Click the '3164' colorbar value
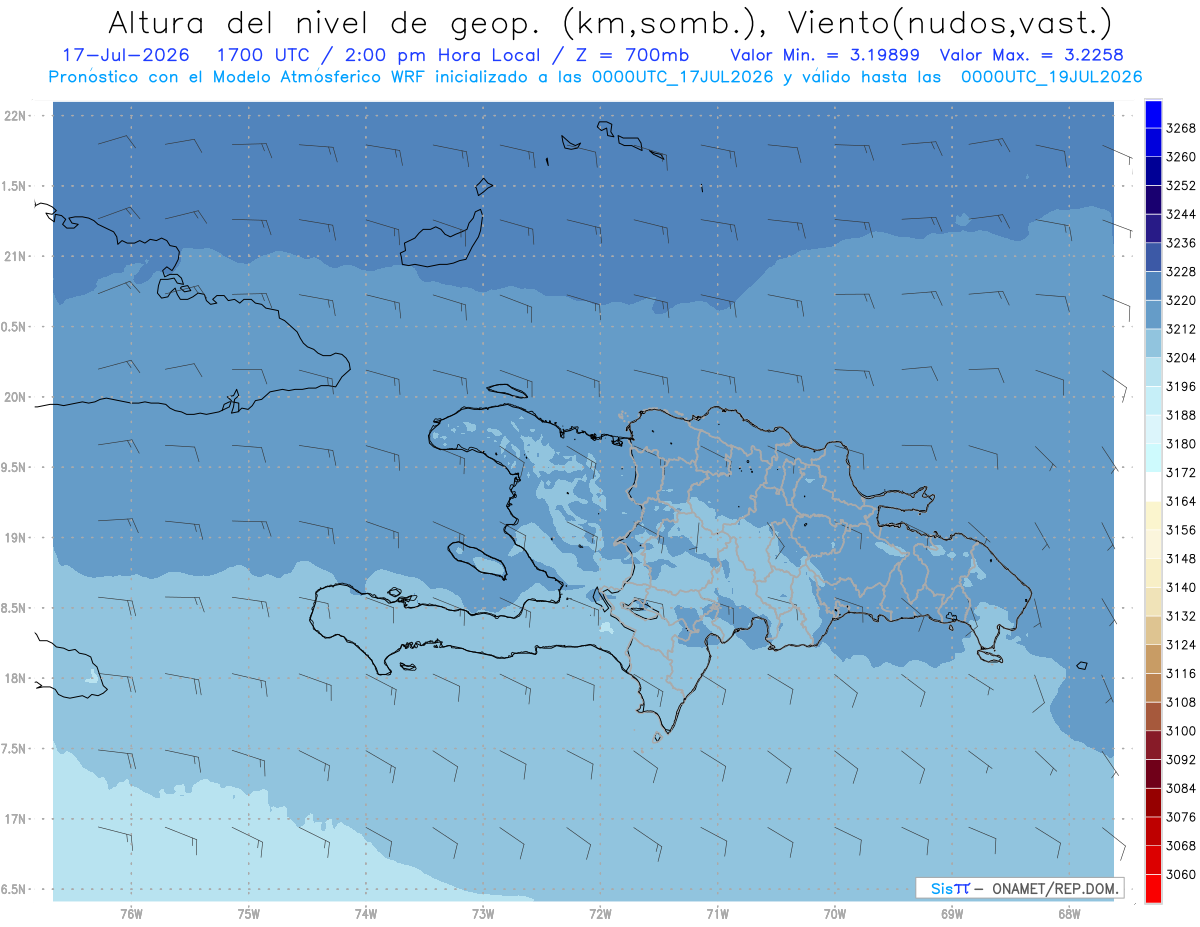Viewport: 1200px width, 927px height. click(x=1181, y=501)
